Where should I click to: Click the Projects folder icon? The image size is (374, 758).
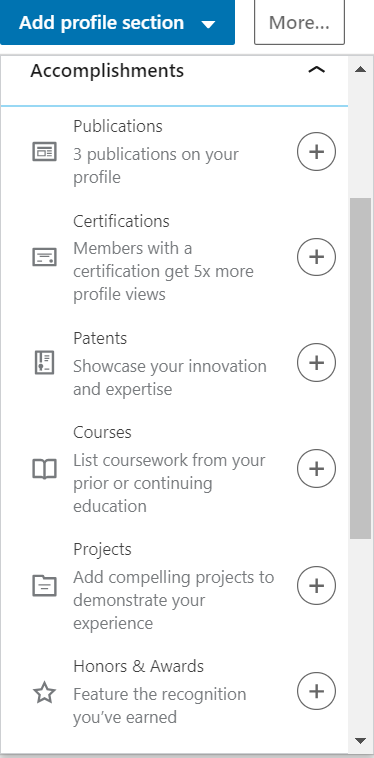click(x=44, y=586)
